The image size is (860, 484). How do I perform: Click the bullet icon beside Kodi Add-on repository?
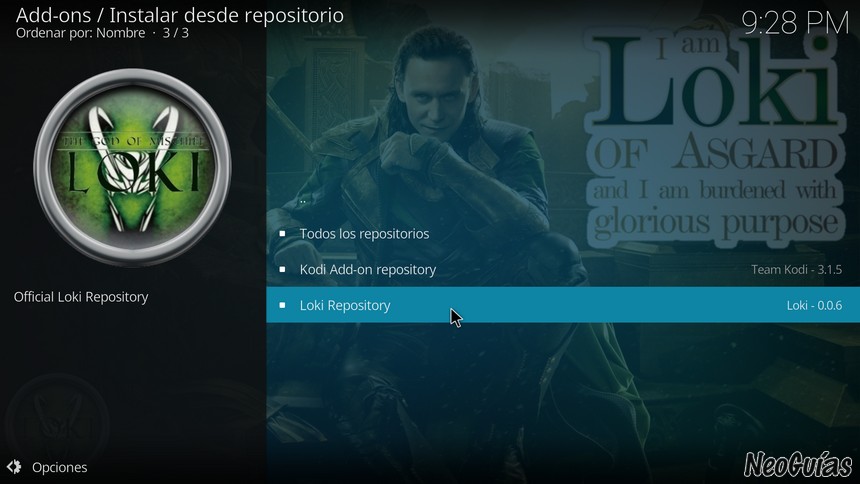282,269
